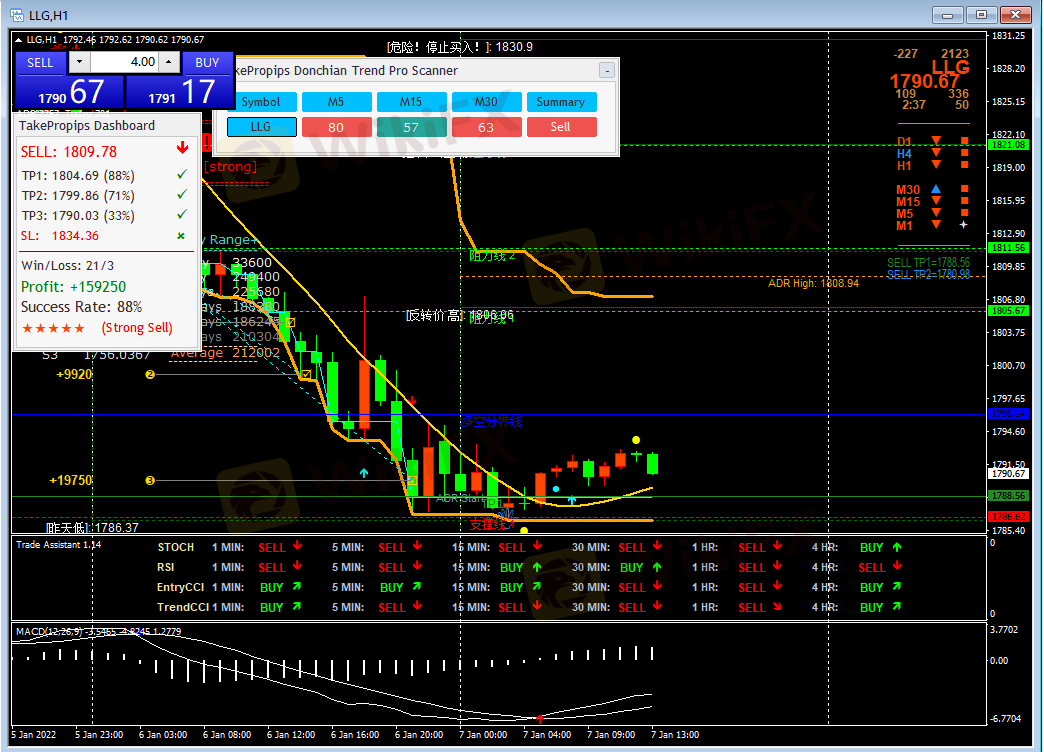Viewport: 1044px width, 752px height.
Task: Click the 1821.08 green price level label
Action: (x=1008, y=145)
